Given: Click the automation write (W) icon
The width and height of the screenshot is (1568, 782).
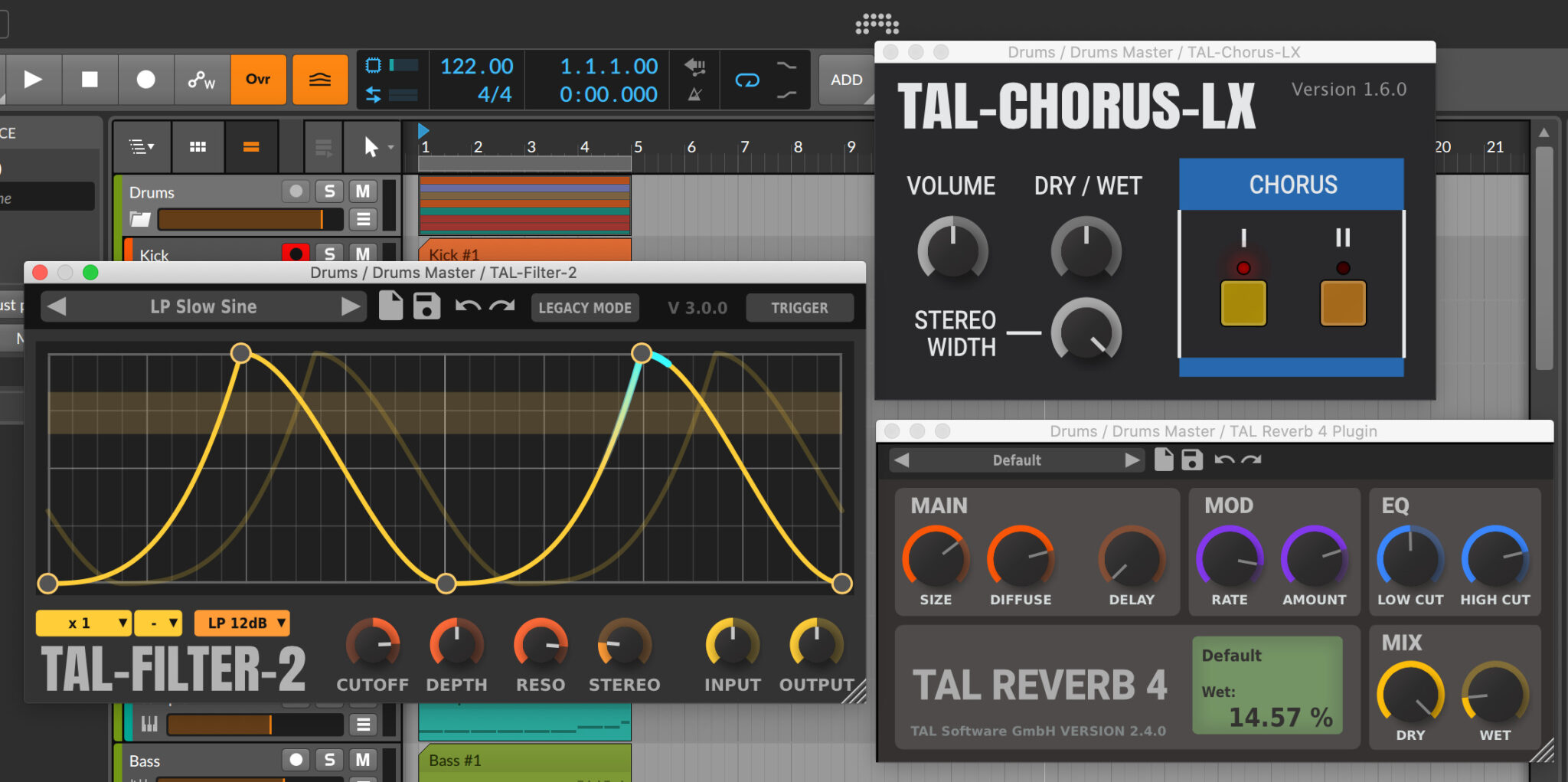Looking at the screenshot, I should pos(201,80).
